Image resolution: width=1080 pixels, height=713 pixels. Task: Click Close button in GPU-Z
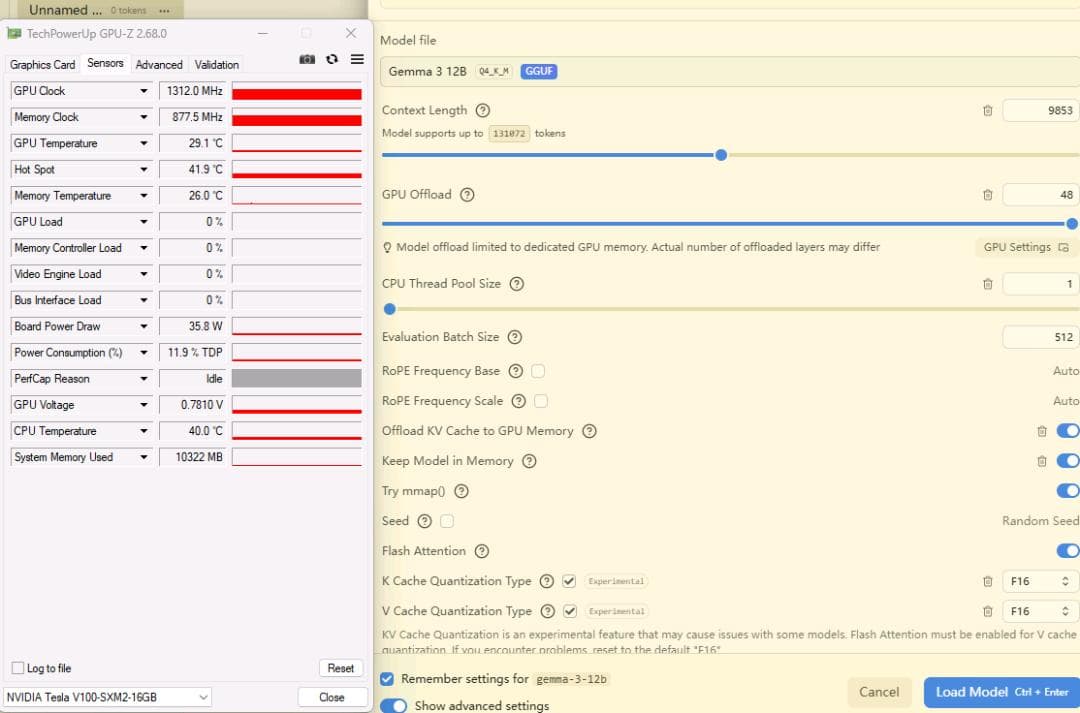click(332, 697)
